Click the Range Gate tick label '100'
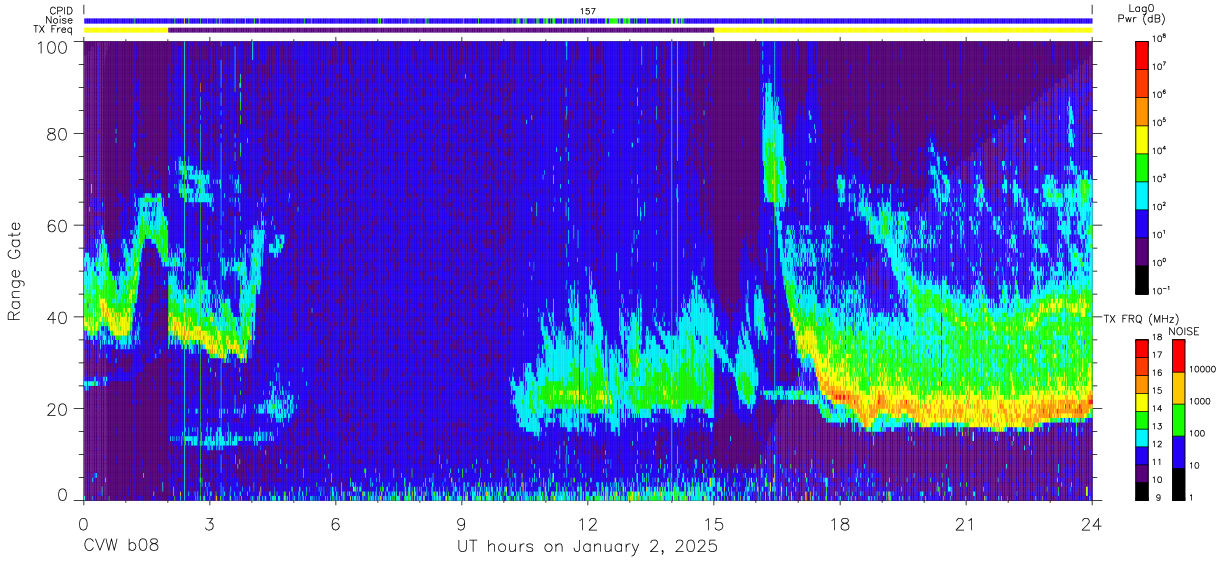The width and height of the screenshot is (1228, 567). [54, 47]
